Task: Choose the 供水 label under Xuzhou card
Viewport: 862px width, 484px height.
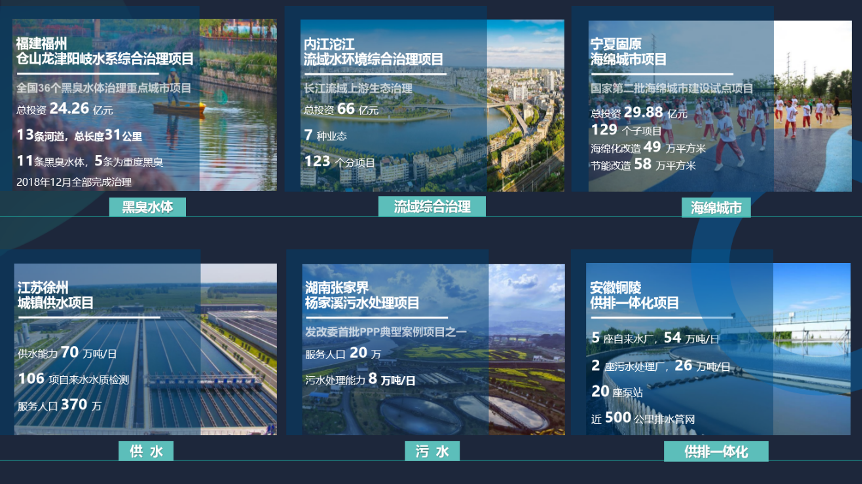Action: click(146, 451)
